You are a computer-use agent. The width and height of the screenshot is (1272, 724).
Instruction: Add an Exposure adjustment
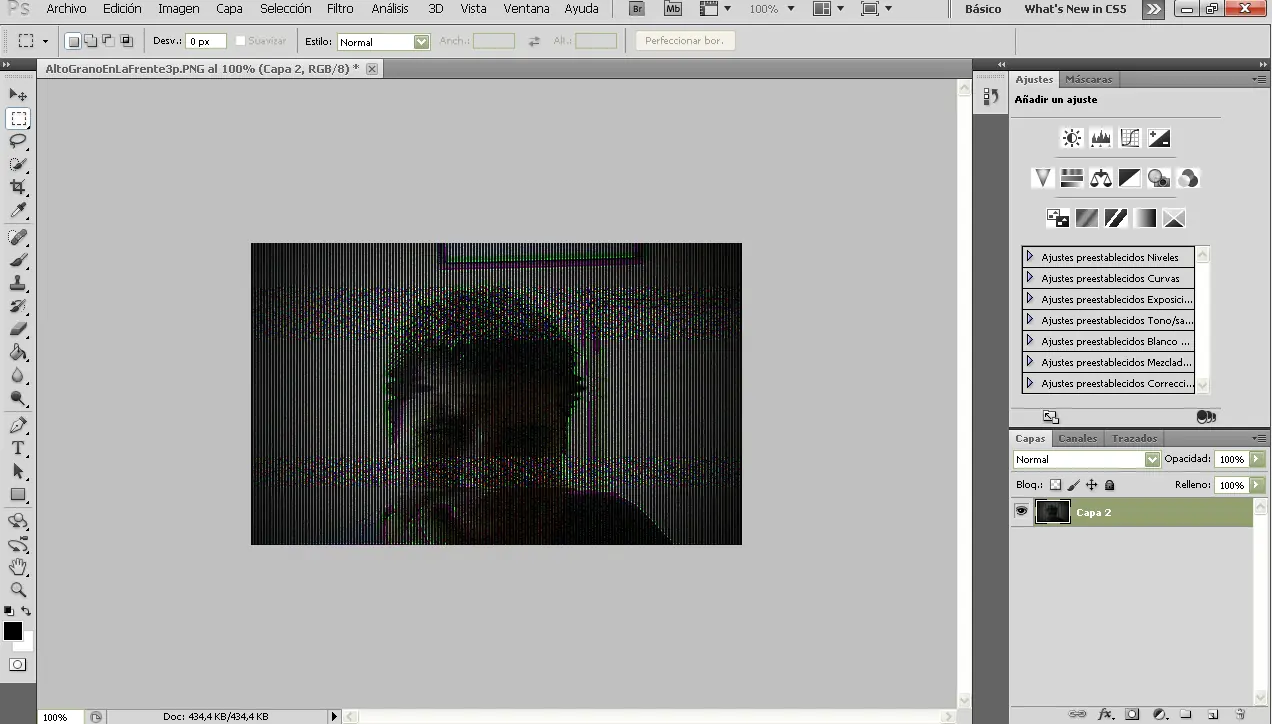(x=1159, y=138)
